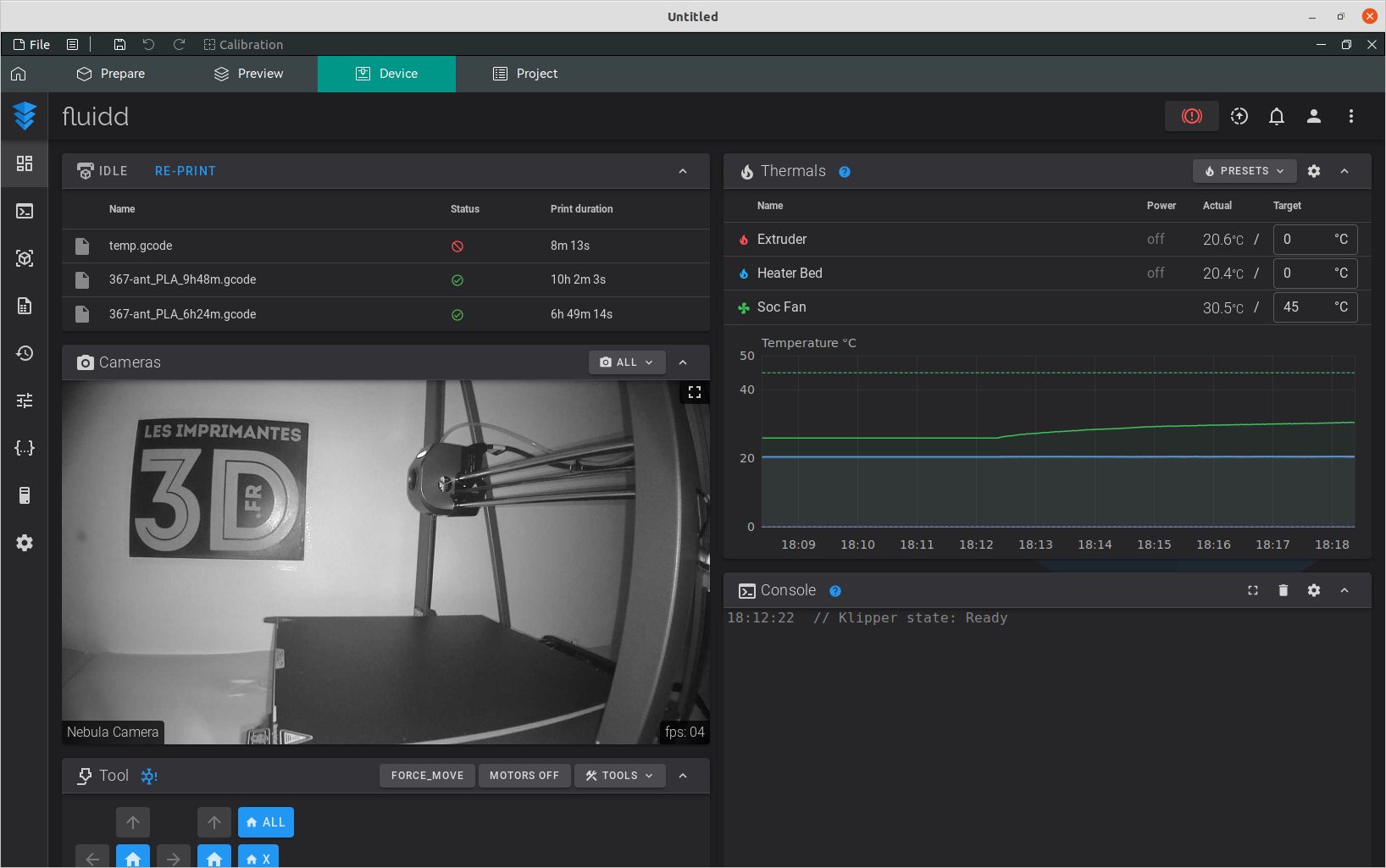Open Thermals panel settings gear
The height and width of the screenshot is (868, 1386).
[1313, 171]
